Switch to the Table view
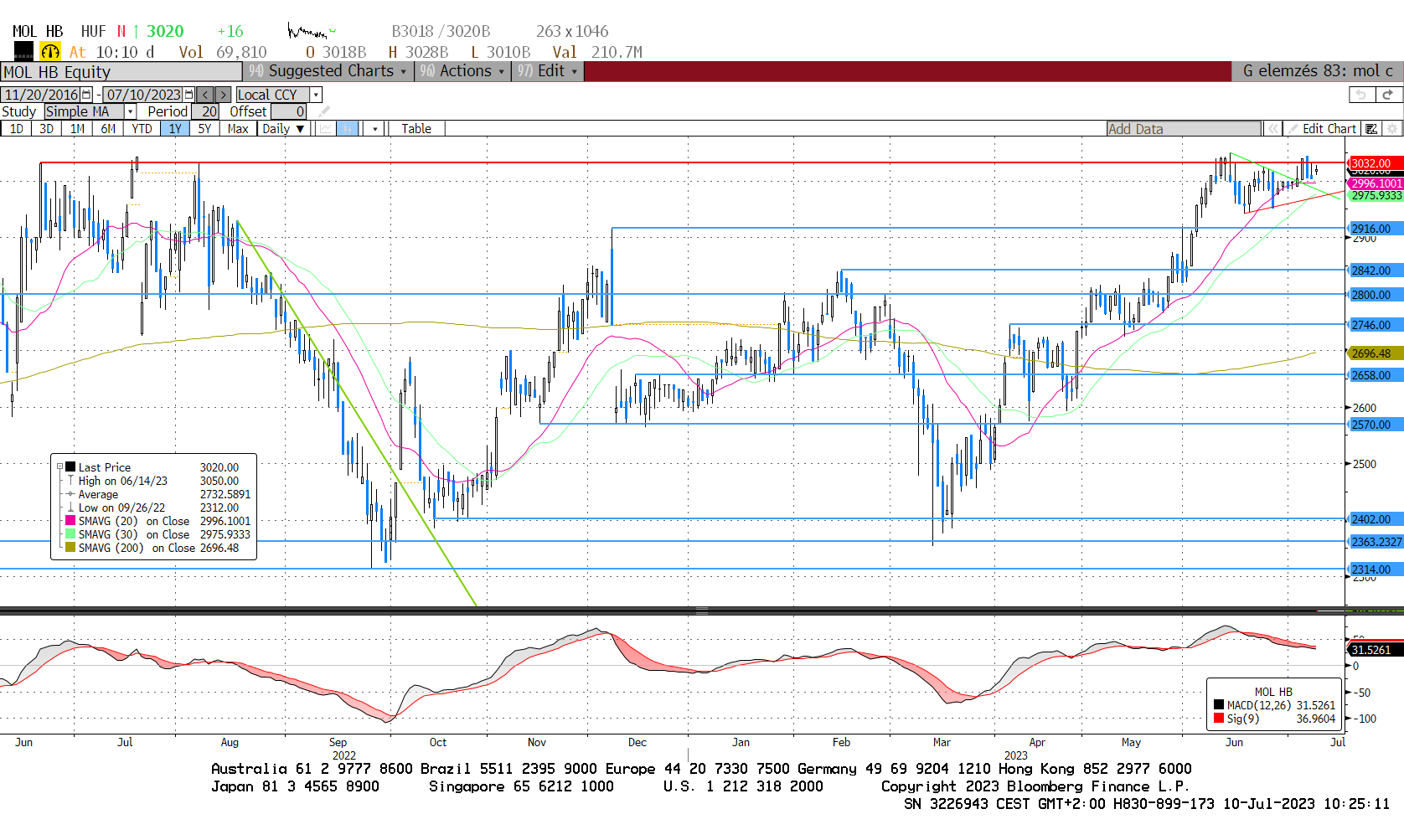Screen dimensions: 1404x840 point(416,129)
